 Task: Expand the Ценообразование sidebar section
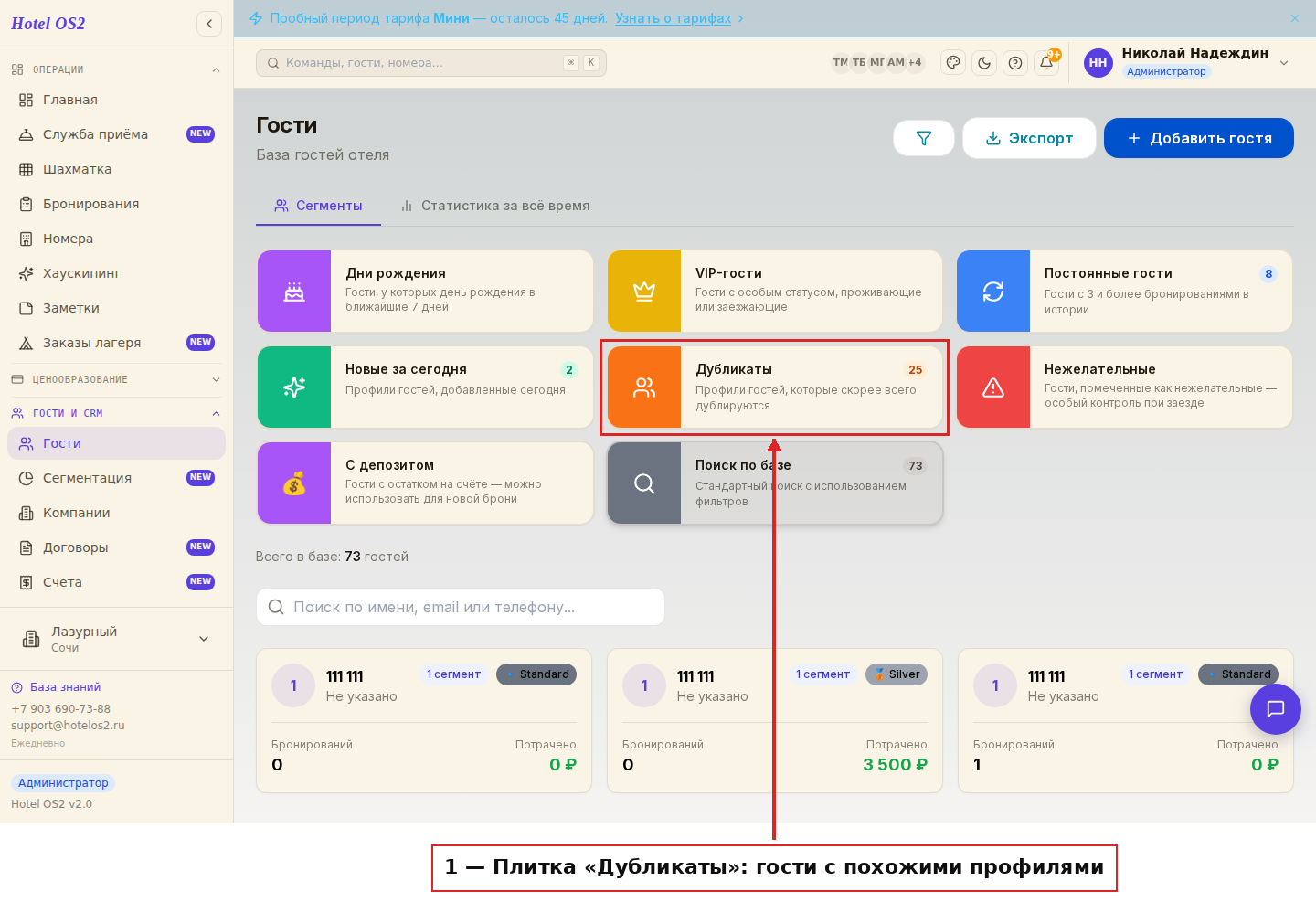[x=116, y=379]
